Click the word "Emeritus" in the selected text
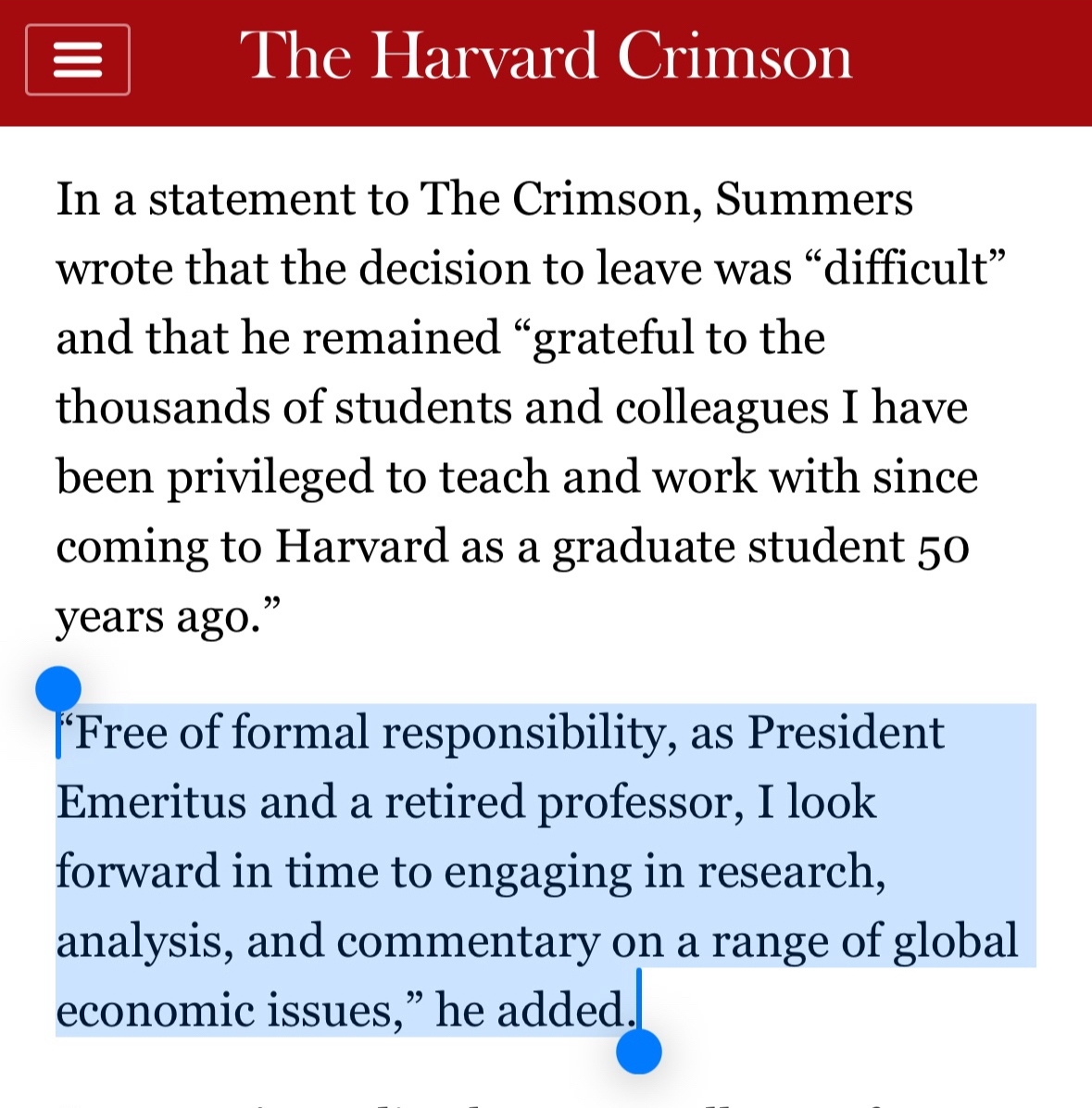The height and width of the screenshot is (1108, 1092). tap(151, 802)
